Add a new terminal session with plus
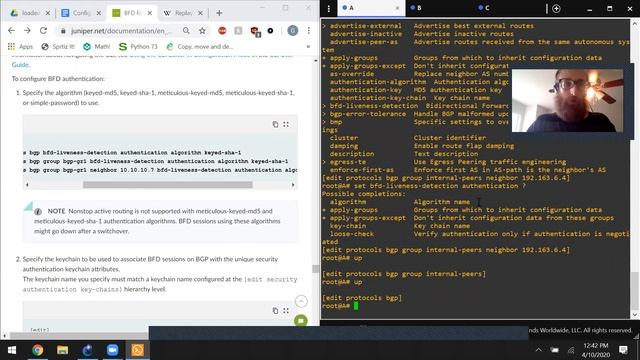 [x=556, y=8]
